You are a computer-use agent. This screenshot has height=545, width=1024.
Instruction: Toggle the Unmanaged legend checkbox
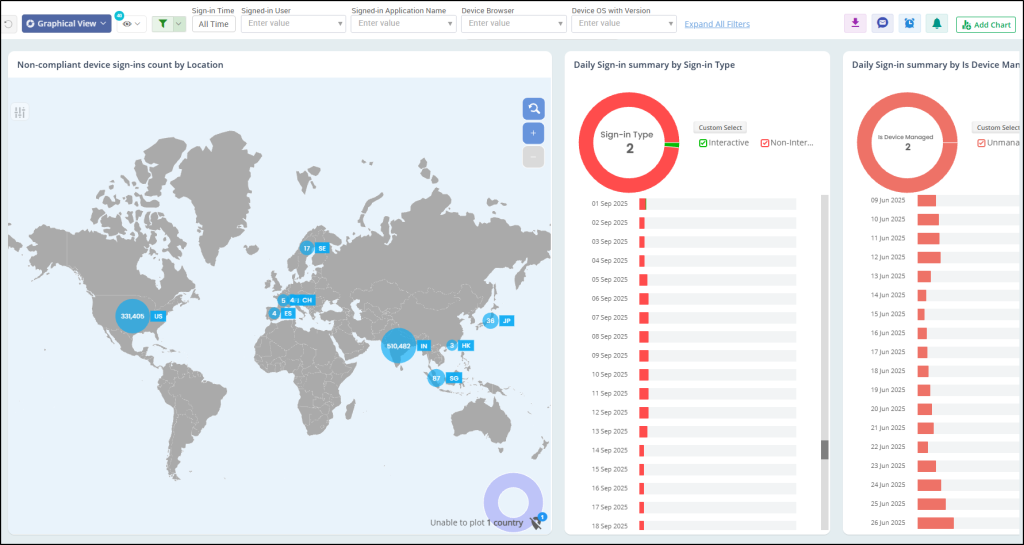coord(981,143)
